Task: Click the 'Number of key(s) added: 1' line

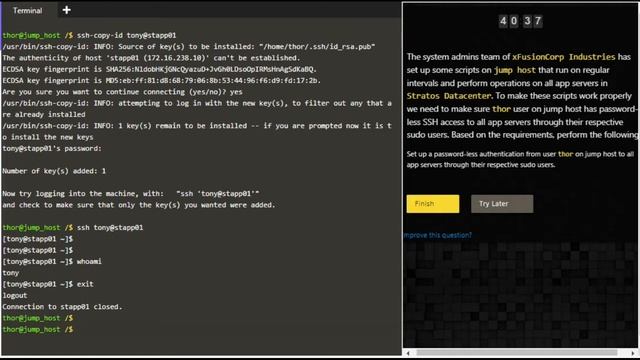Action: click(x=54, y=171)
